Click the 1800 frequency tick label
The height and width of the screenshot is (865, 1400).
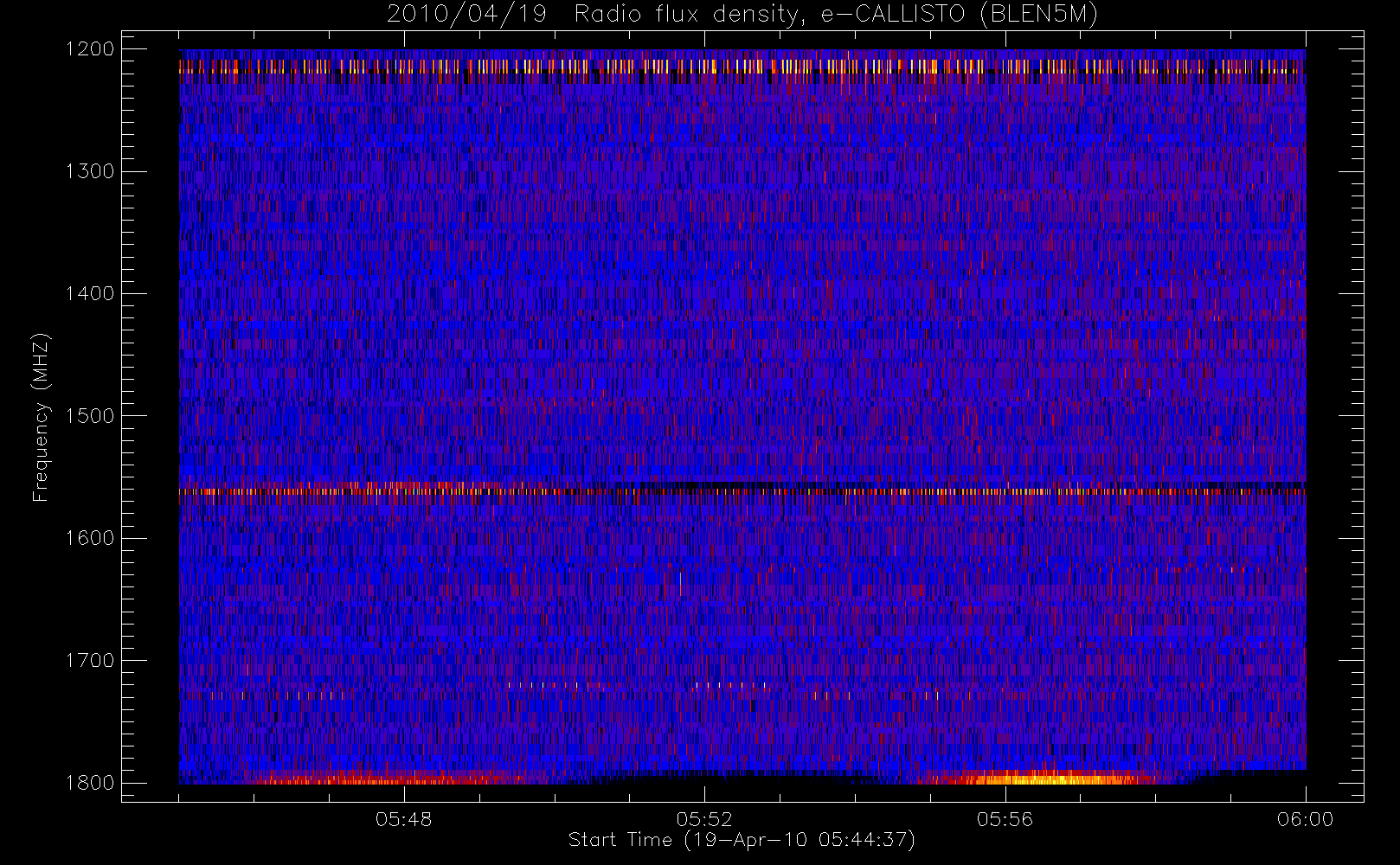click(x=89, y=783)
